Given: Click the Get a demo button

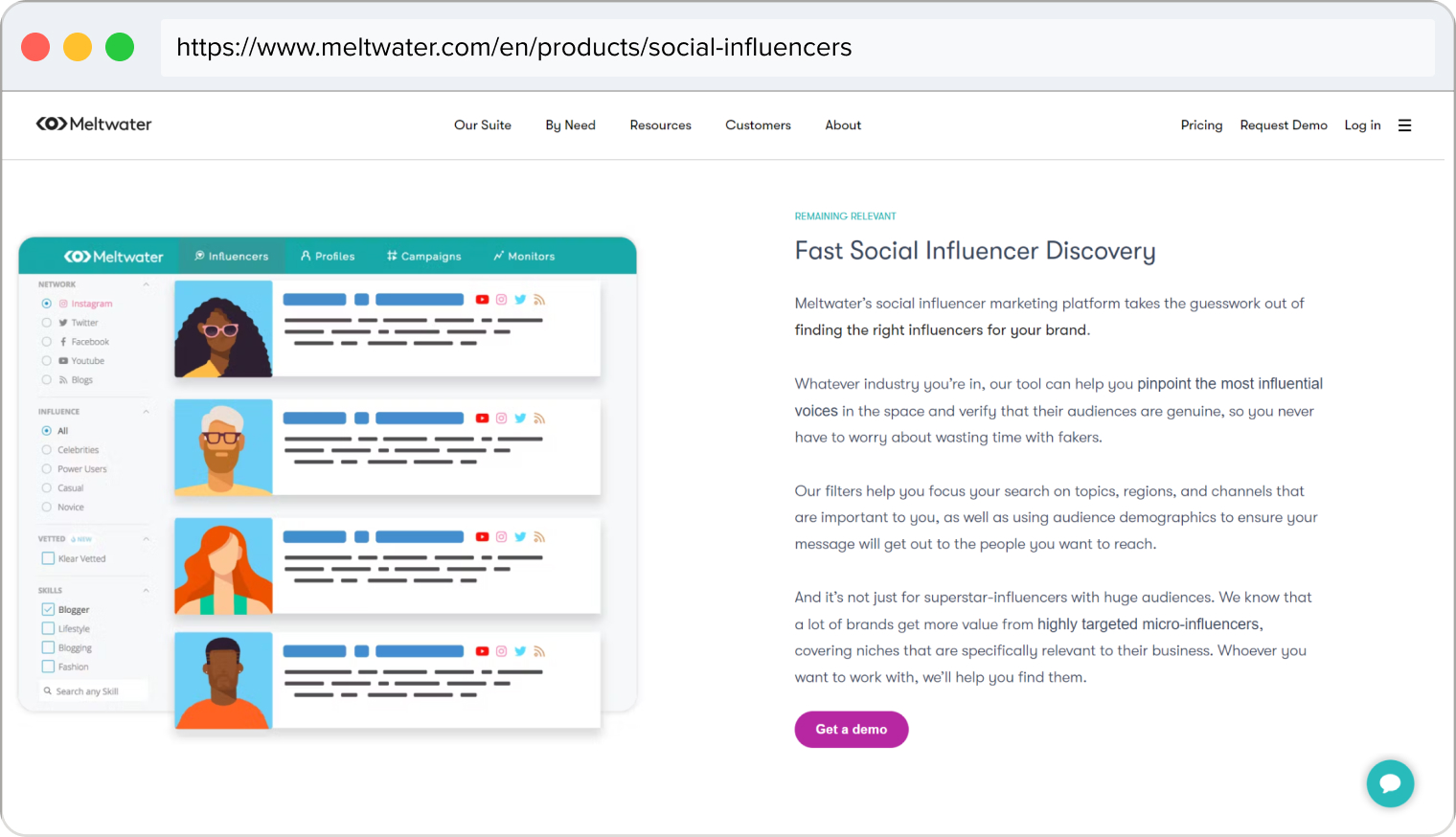Looking at the screenshot, I should [852, 730].
